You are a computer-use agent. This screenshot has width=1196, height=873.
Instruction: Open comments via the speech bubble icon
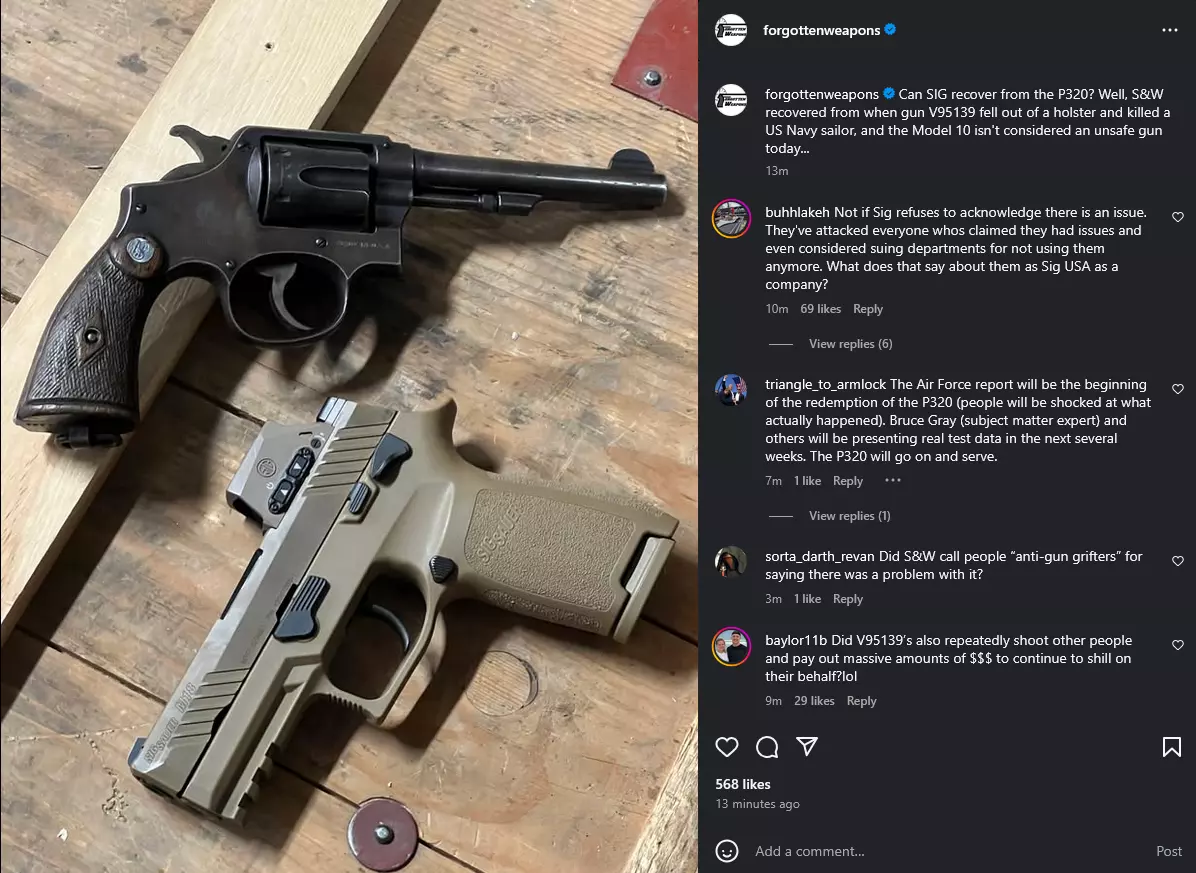pyautogui.click(x=767, y=747)
